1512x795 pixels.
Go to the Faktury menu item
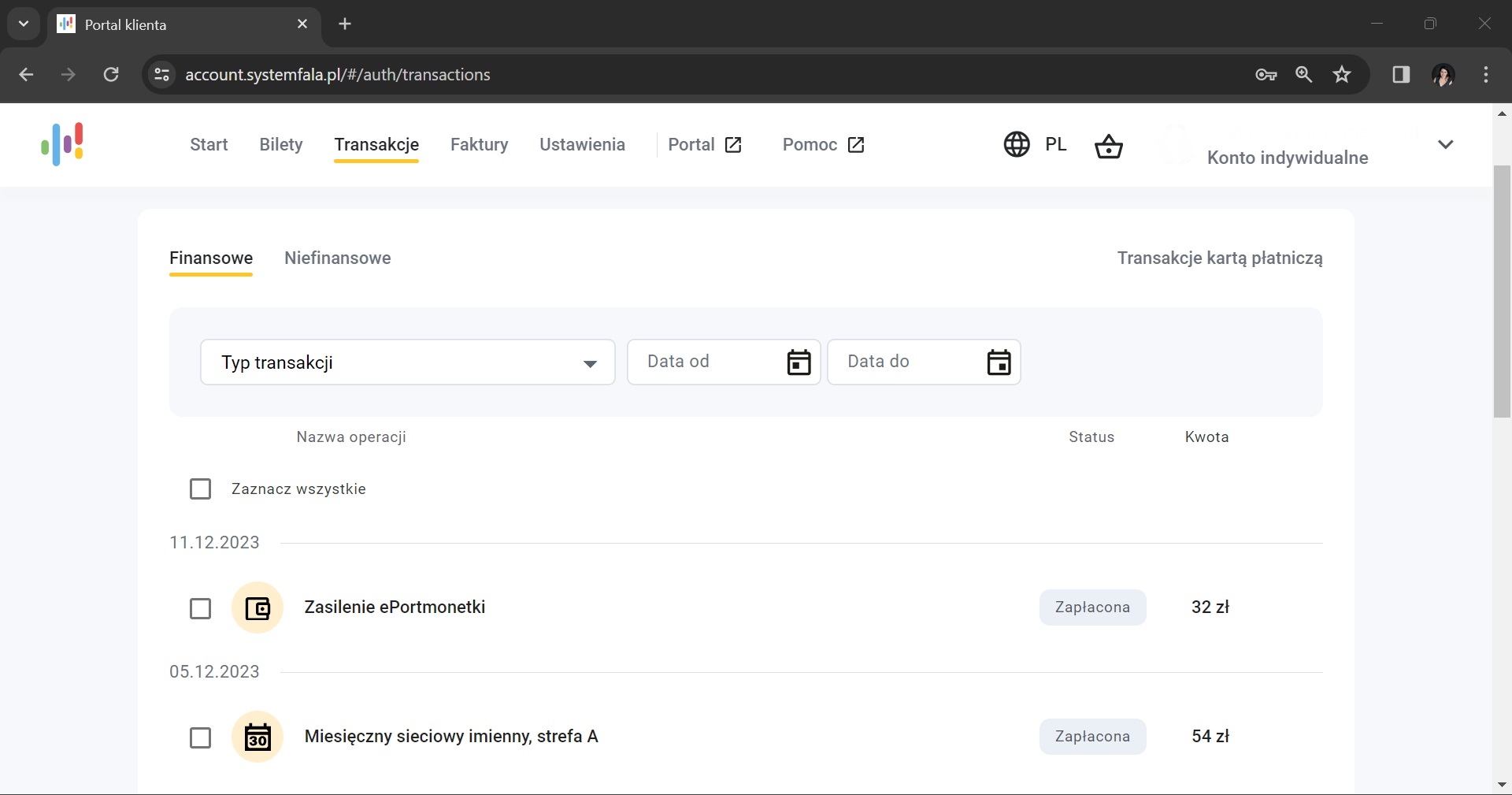click(479, 145)
